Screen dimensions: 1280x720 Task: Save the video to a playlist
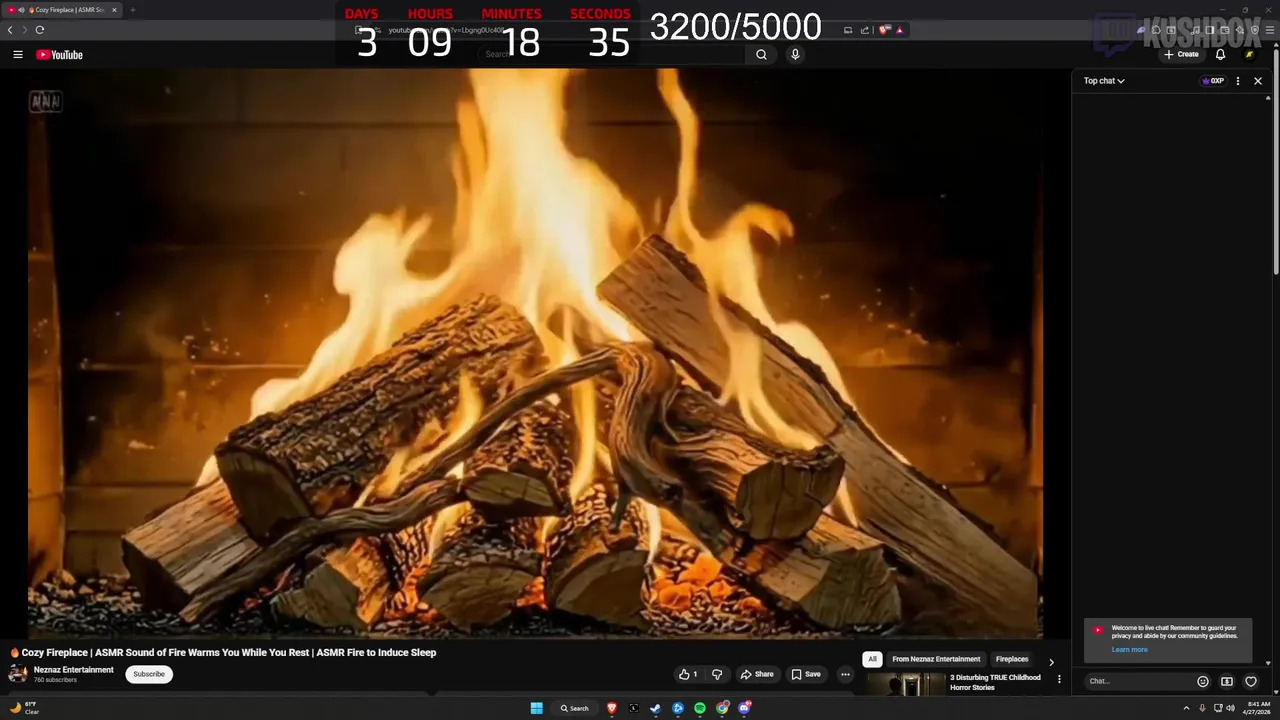(806, 674)
